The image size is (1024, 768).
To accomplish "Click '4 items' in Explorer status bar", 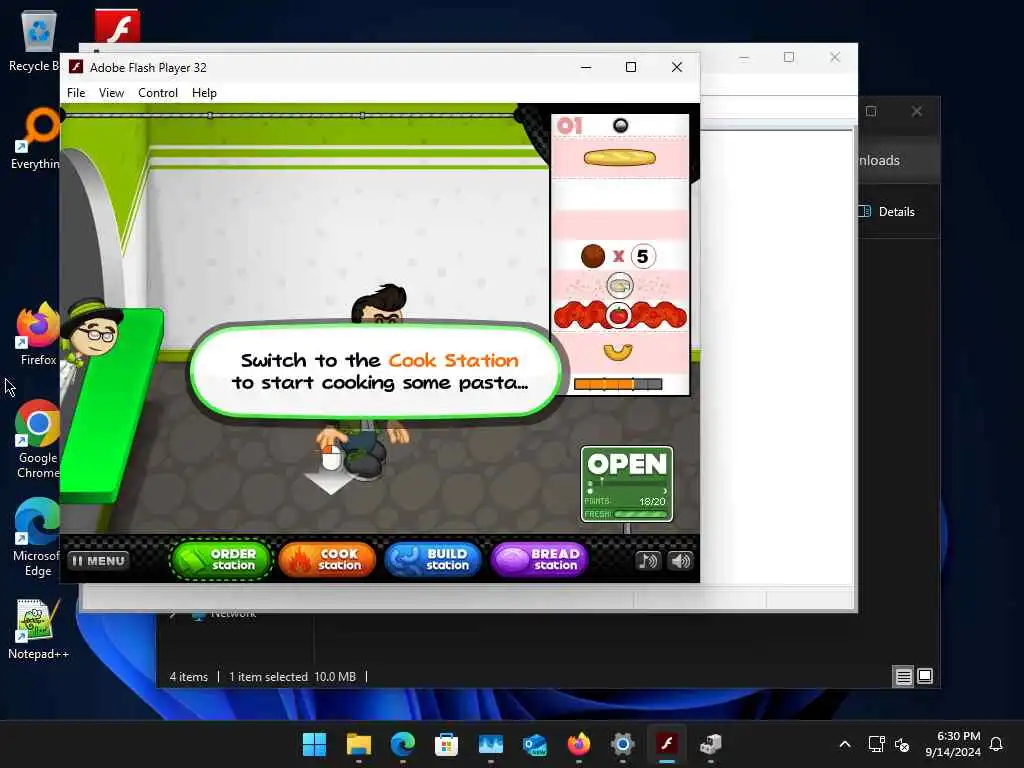I will click(x=189, y=677).
